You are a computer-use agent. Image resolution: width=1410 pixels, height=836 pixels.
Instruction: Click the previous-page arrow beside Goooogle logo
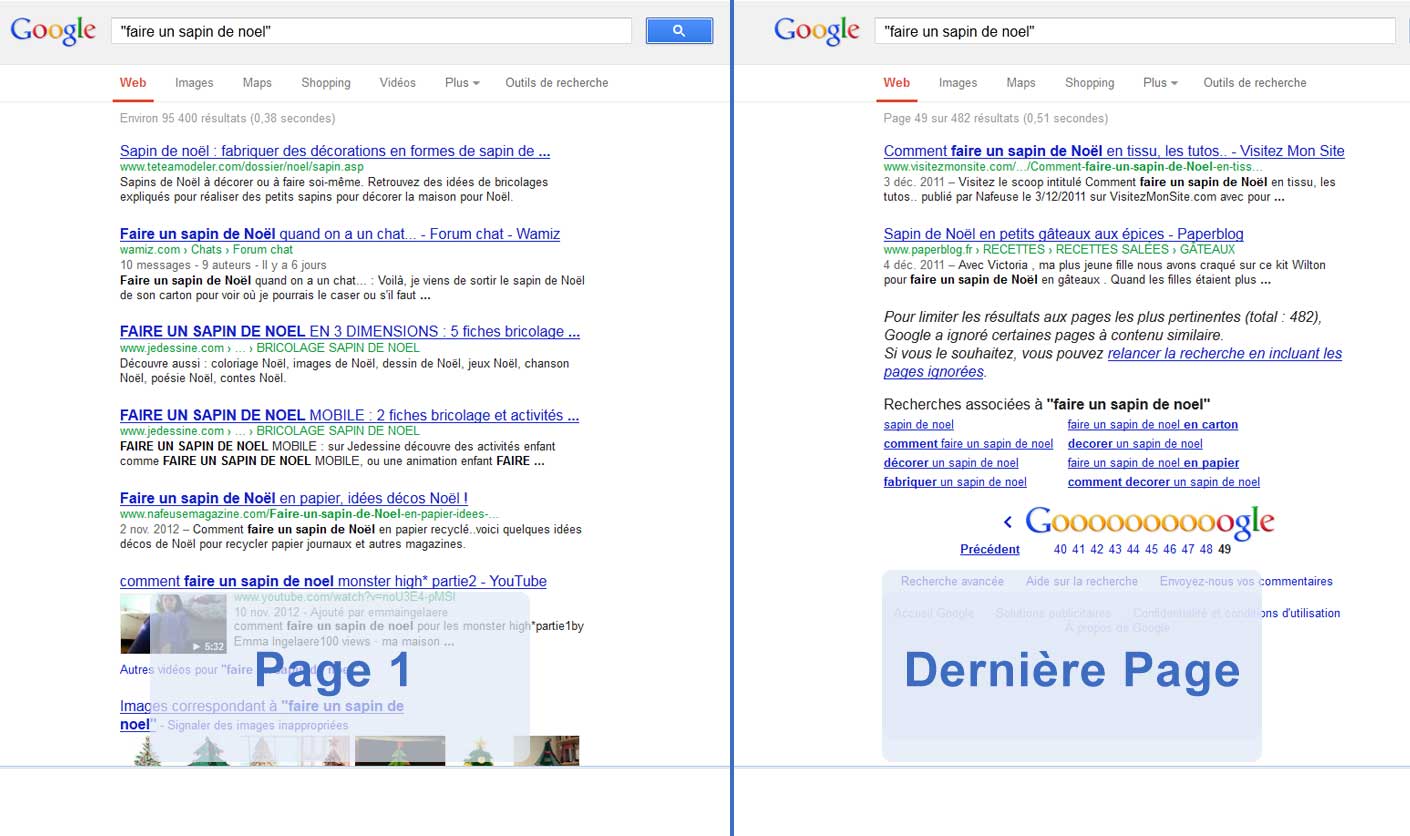(x=1008, y=521)
